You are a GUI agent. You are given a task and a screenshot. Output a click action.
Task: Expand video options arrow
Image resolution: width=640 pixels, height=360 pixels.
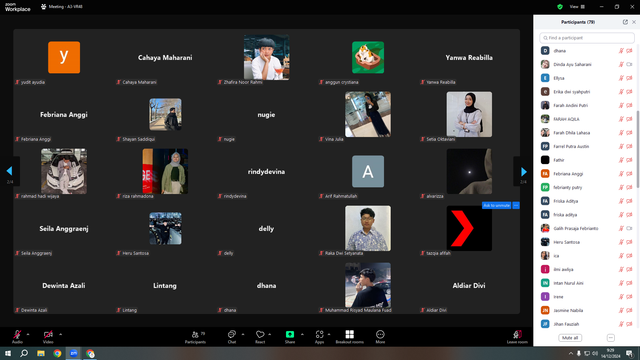pyautogui.click(x=60, y=334)
